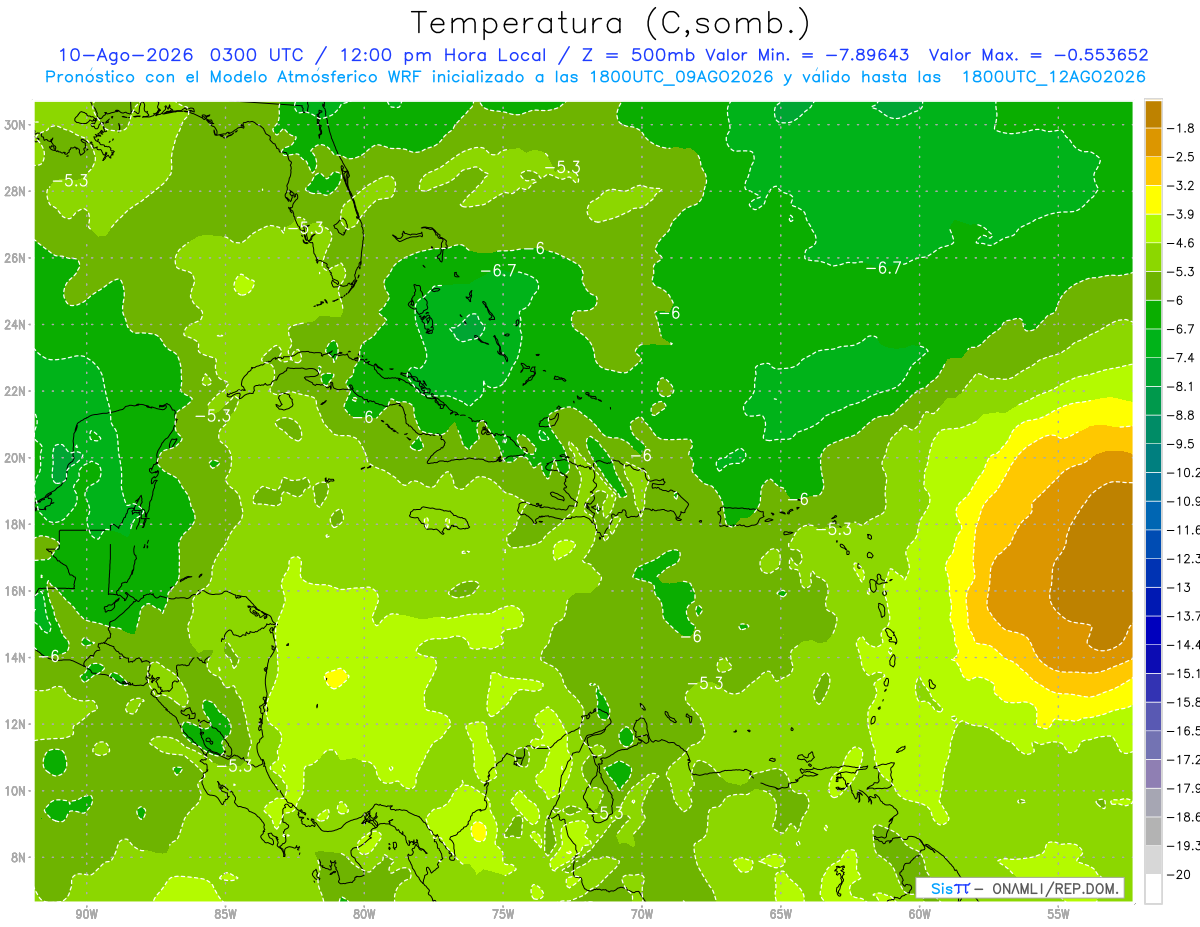The image size is (1200, 927).
Task: Click the "-18.6" color scale value
Action: (1185, 817)
